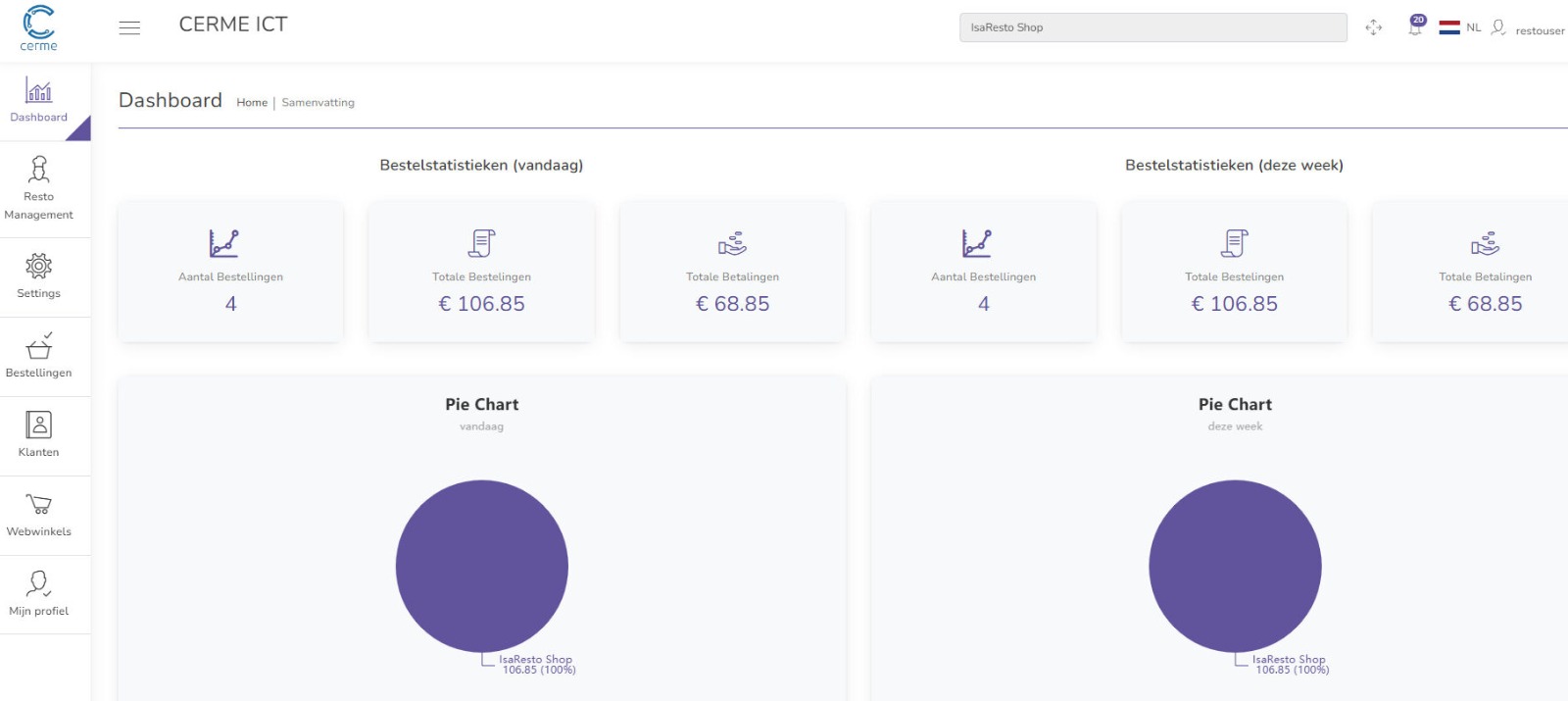Click this week's € 106.85 order total
The width and height of the screenshot is (1568, 701).
coord(1235,304)
